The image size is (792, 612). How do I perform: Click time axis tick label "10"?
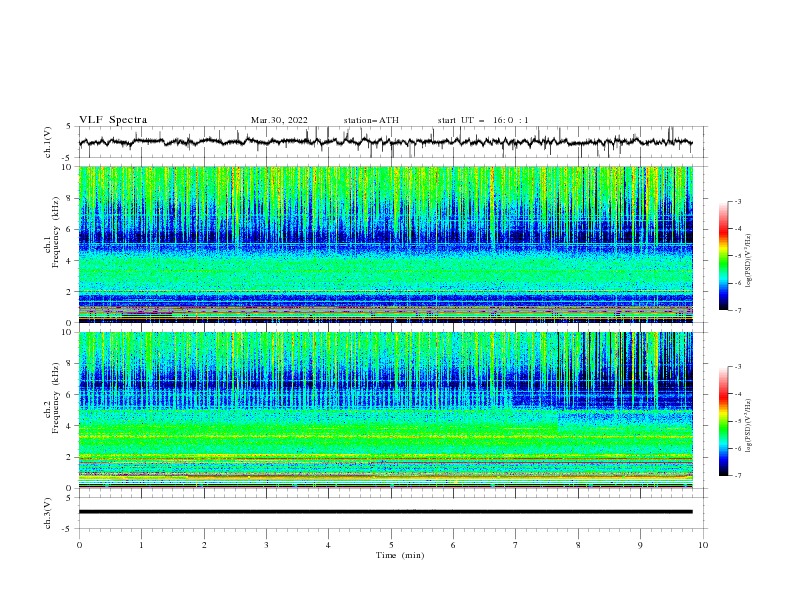703,545
